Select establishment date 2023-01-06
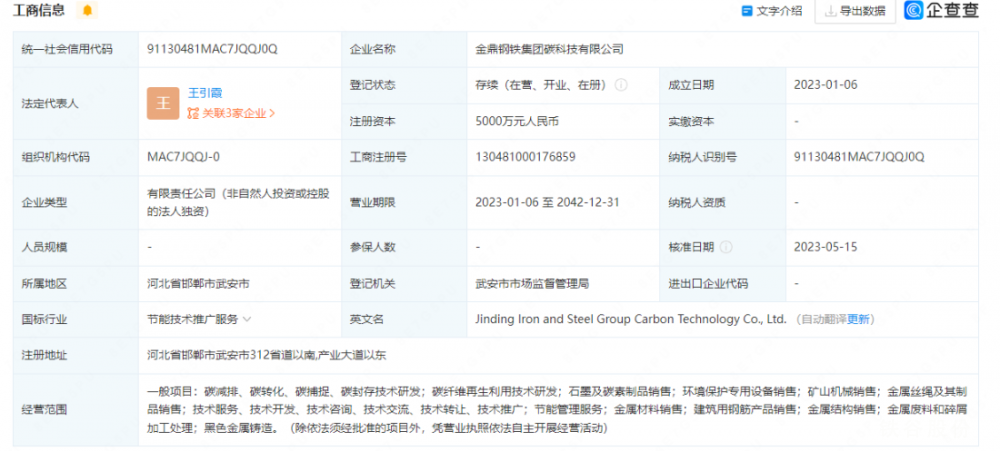The height and width of the screenshot is (451, 1000). (x=826, y=85)
